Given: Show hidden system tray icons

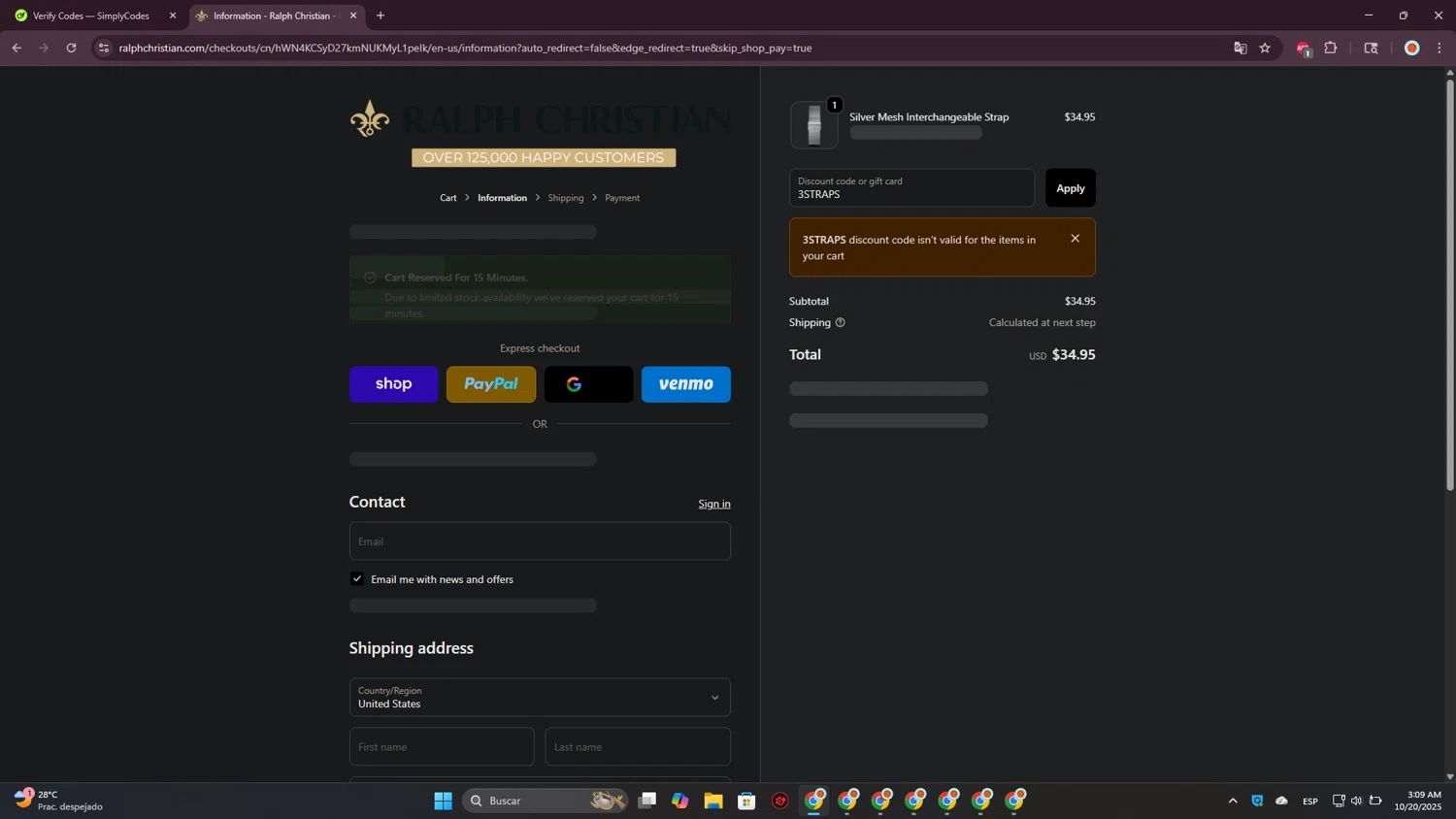Looking at the screenshot, I should (x=1233, y=801).
